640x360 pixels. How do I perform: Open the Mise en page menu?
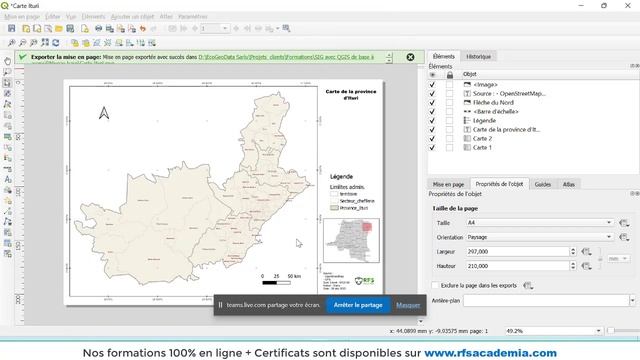click(x=22, y=17)
